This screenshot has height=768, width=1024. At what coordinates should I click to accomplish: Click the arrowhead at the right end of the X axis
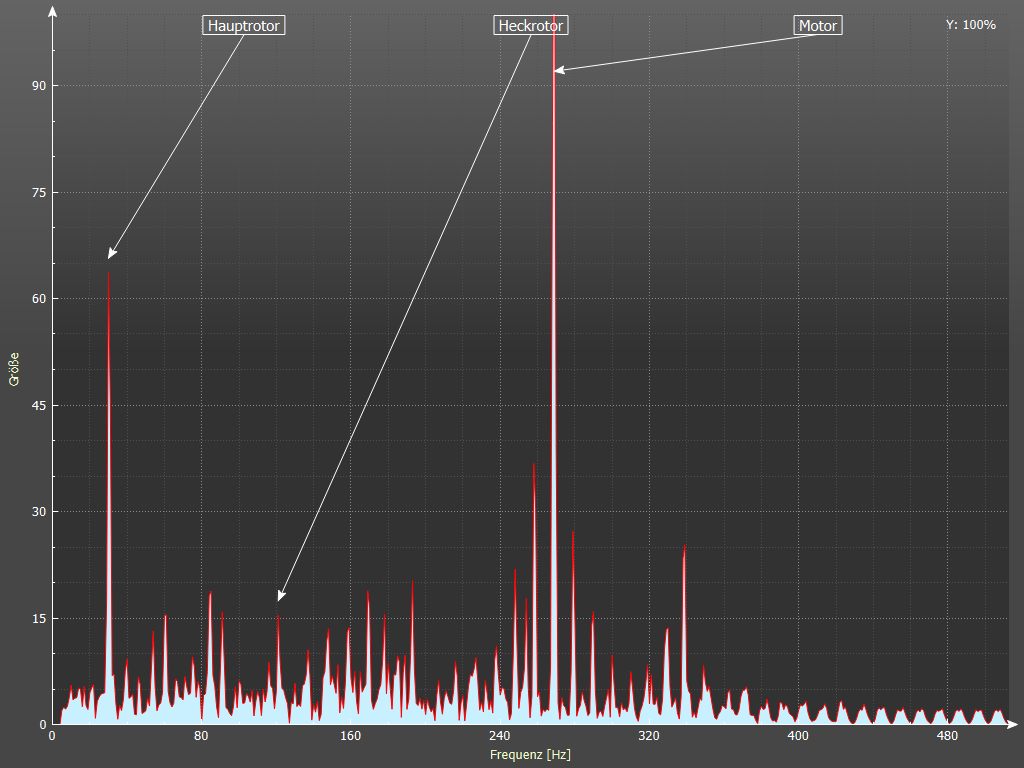coord(1013,724)
